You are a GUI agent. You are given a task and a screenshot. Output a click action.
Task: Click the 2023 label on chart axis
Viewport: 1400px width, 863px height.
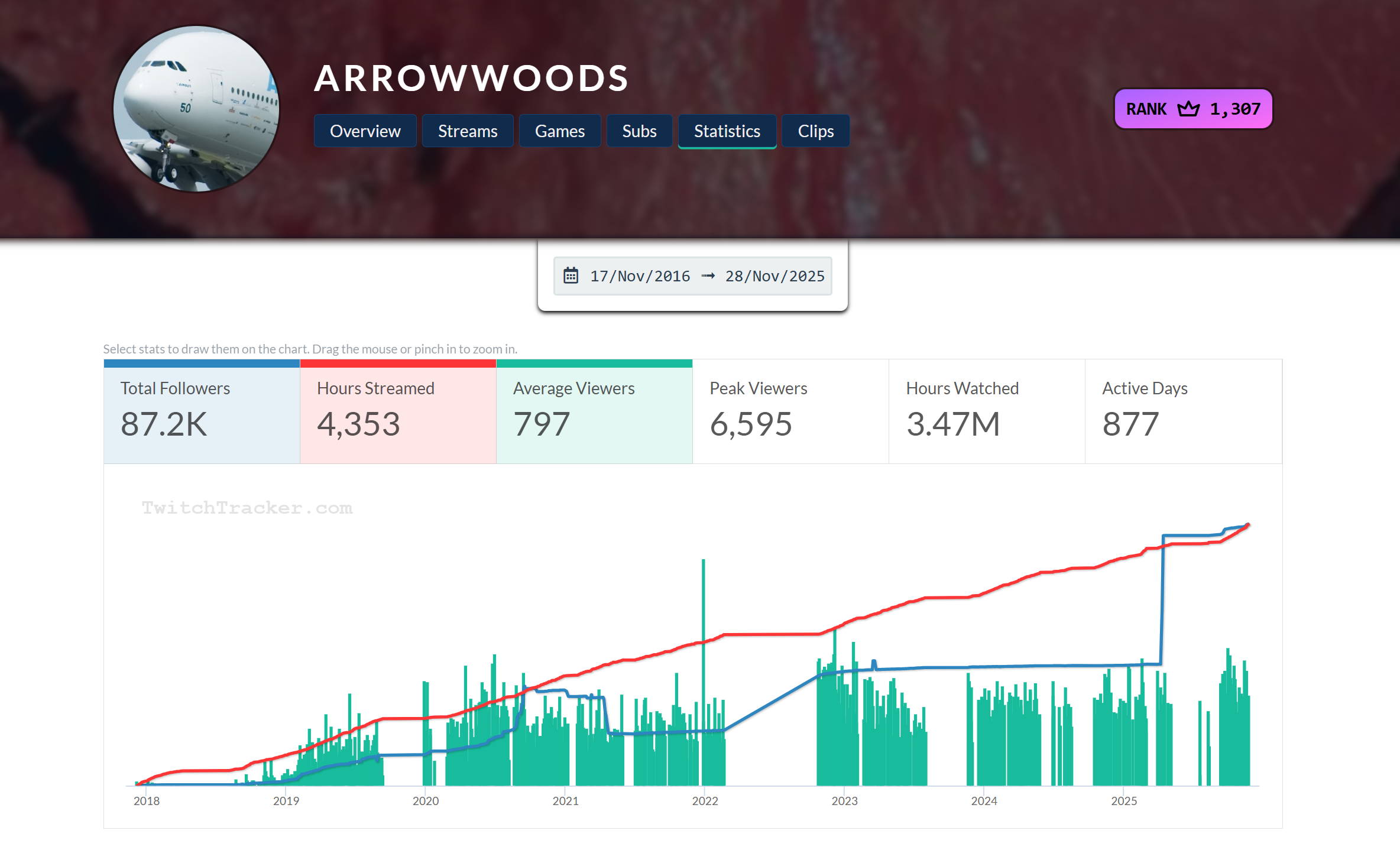click(844, 801)
